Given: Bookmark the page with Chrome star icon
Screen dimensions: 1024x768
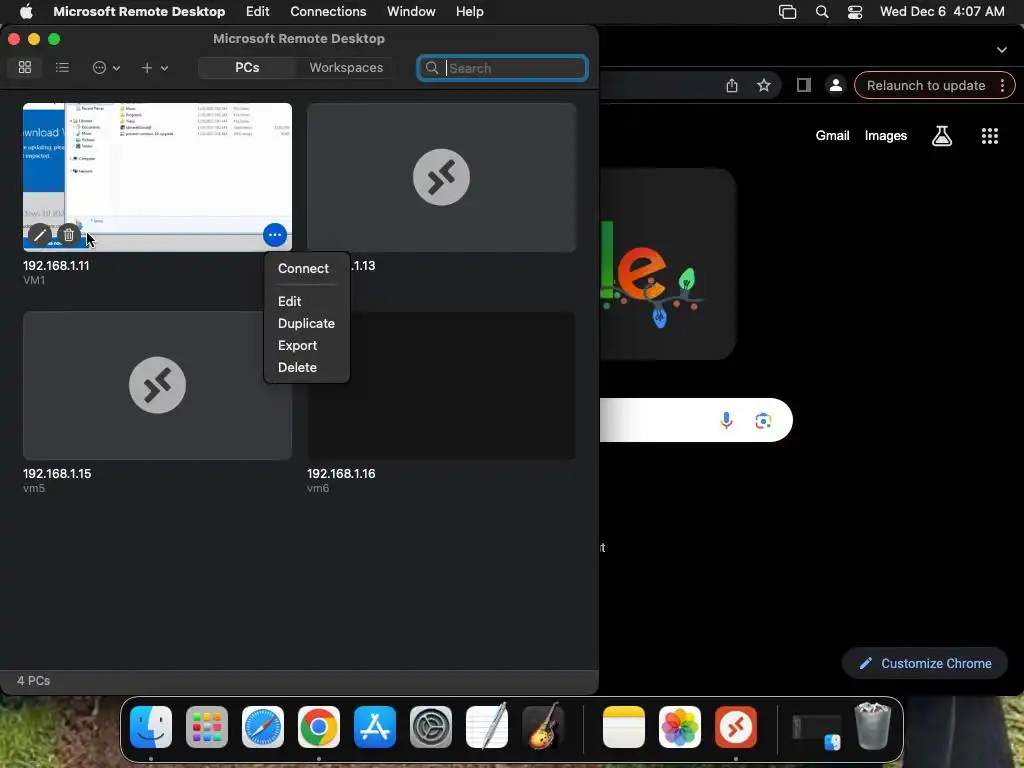Looking at the screenshot, I should (x=764, y=86).
